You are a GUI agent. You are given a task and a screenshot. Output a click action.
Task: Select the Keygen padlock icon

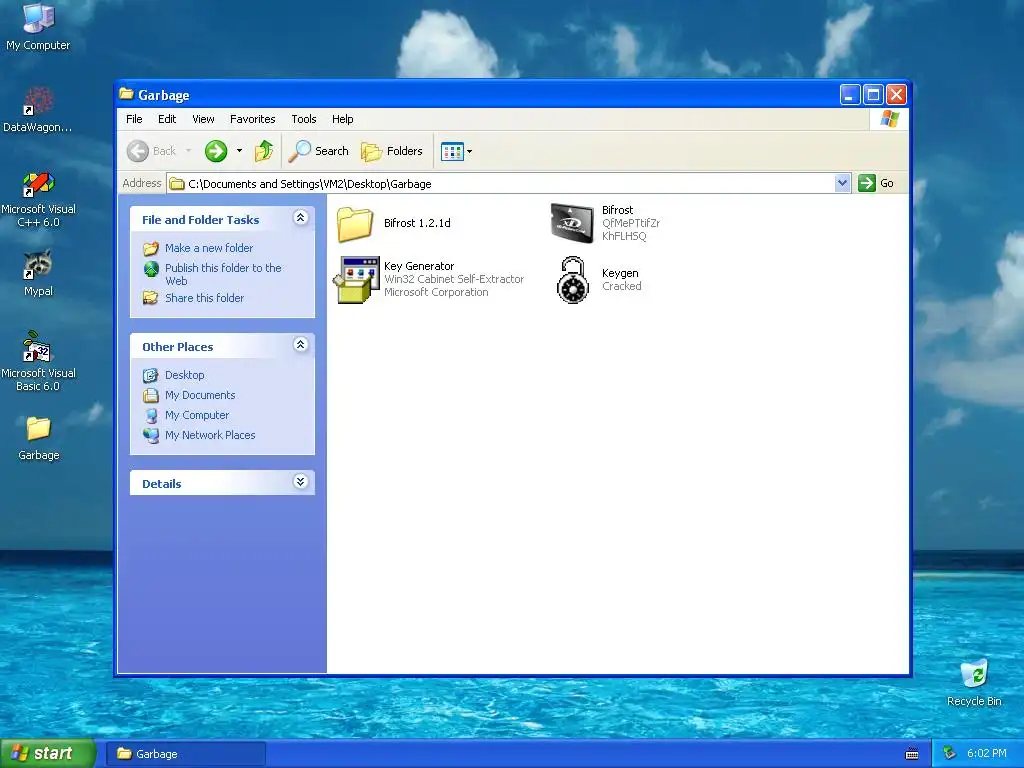[x=573, y=280]
